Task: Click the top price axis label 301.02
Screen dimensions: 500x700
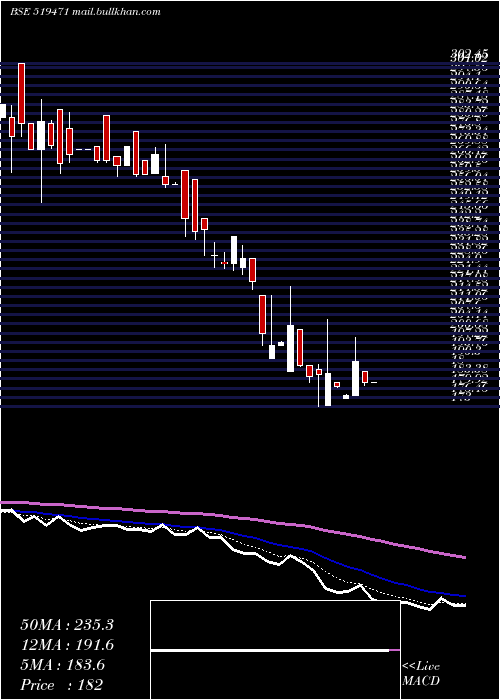Action: click(x=468, y=57)
